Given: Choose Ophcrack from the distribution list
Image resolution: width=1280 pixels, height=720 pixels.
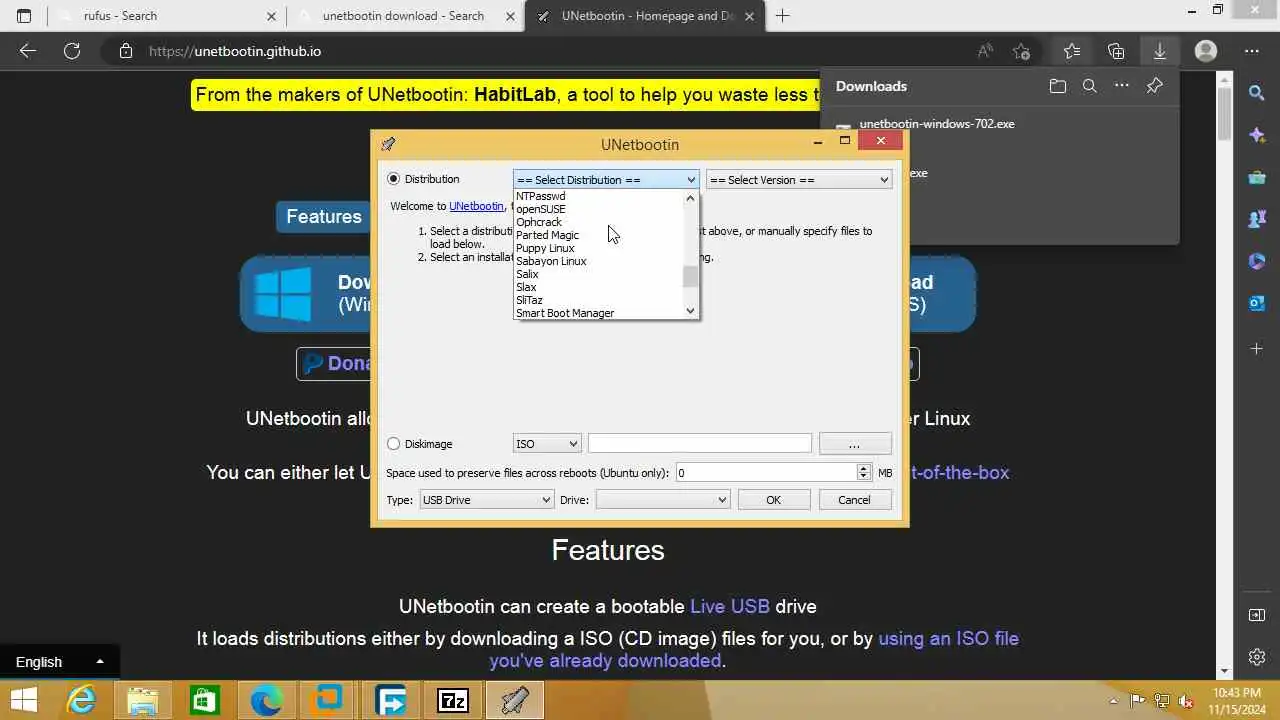Looking at the screenshot, I should pyautogui.click(x=539, y=222).
